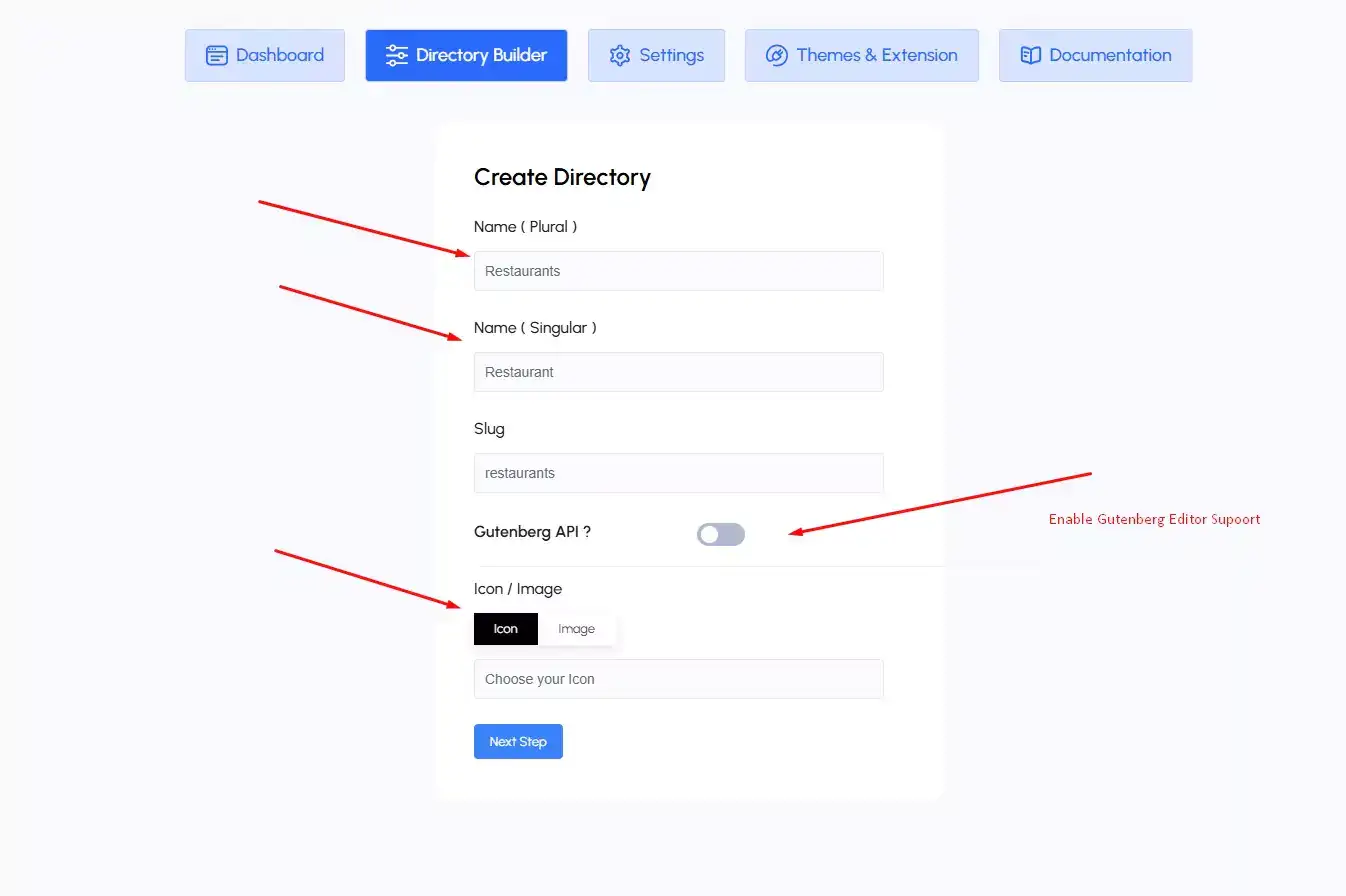The image size is (1346, 896).
Task: Click the Create Directory heading
Action: [562, 177]
